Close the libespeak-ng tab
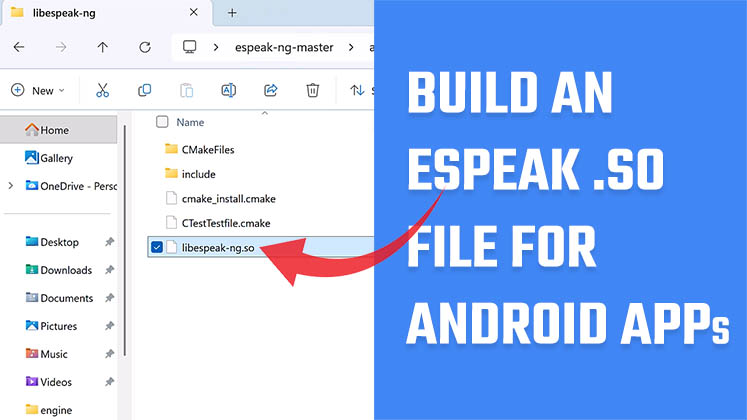 (x=193, y=12)
